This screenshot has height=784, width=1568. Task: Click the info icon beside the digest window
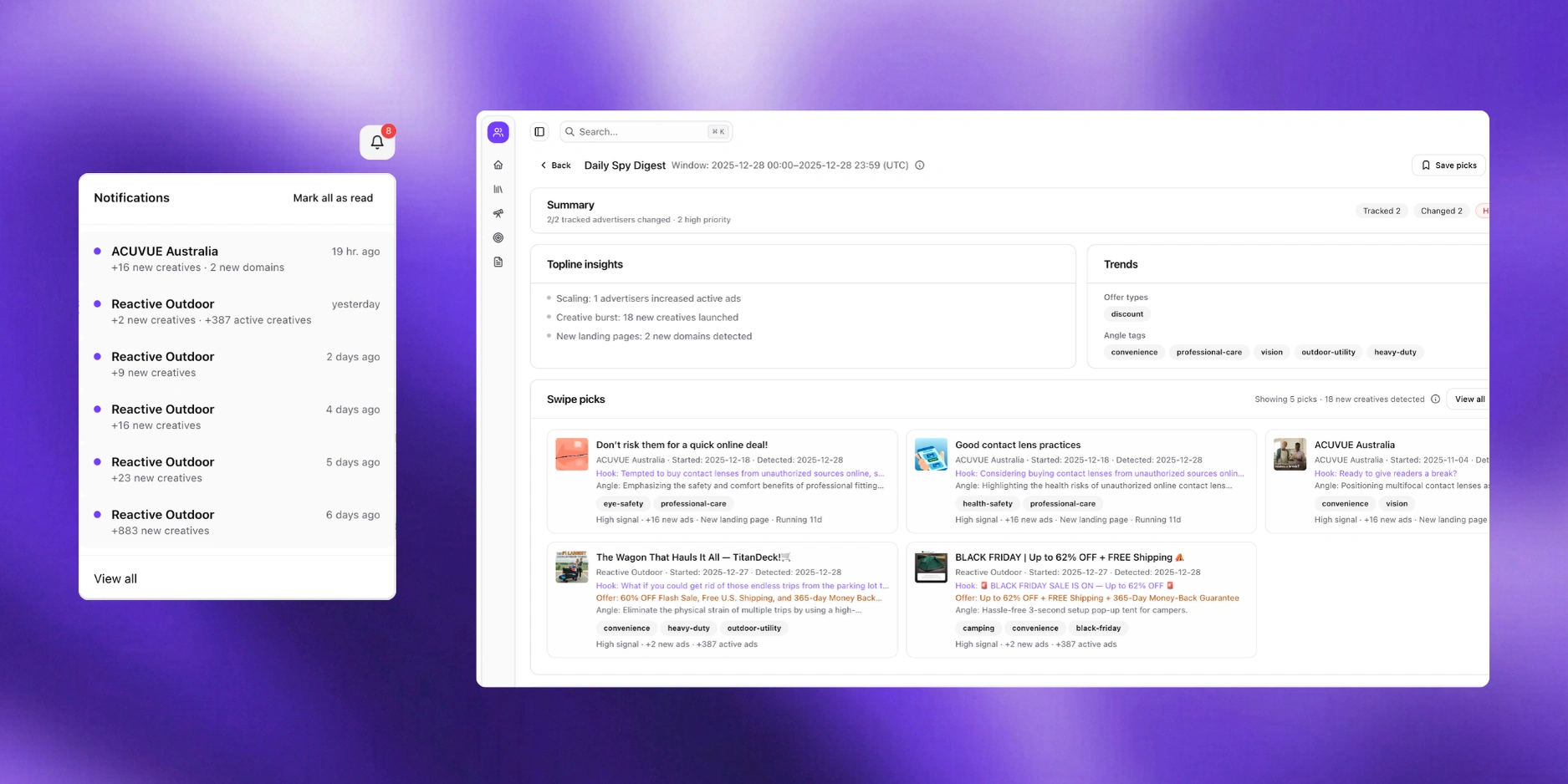pos(919,165)
